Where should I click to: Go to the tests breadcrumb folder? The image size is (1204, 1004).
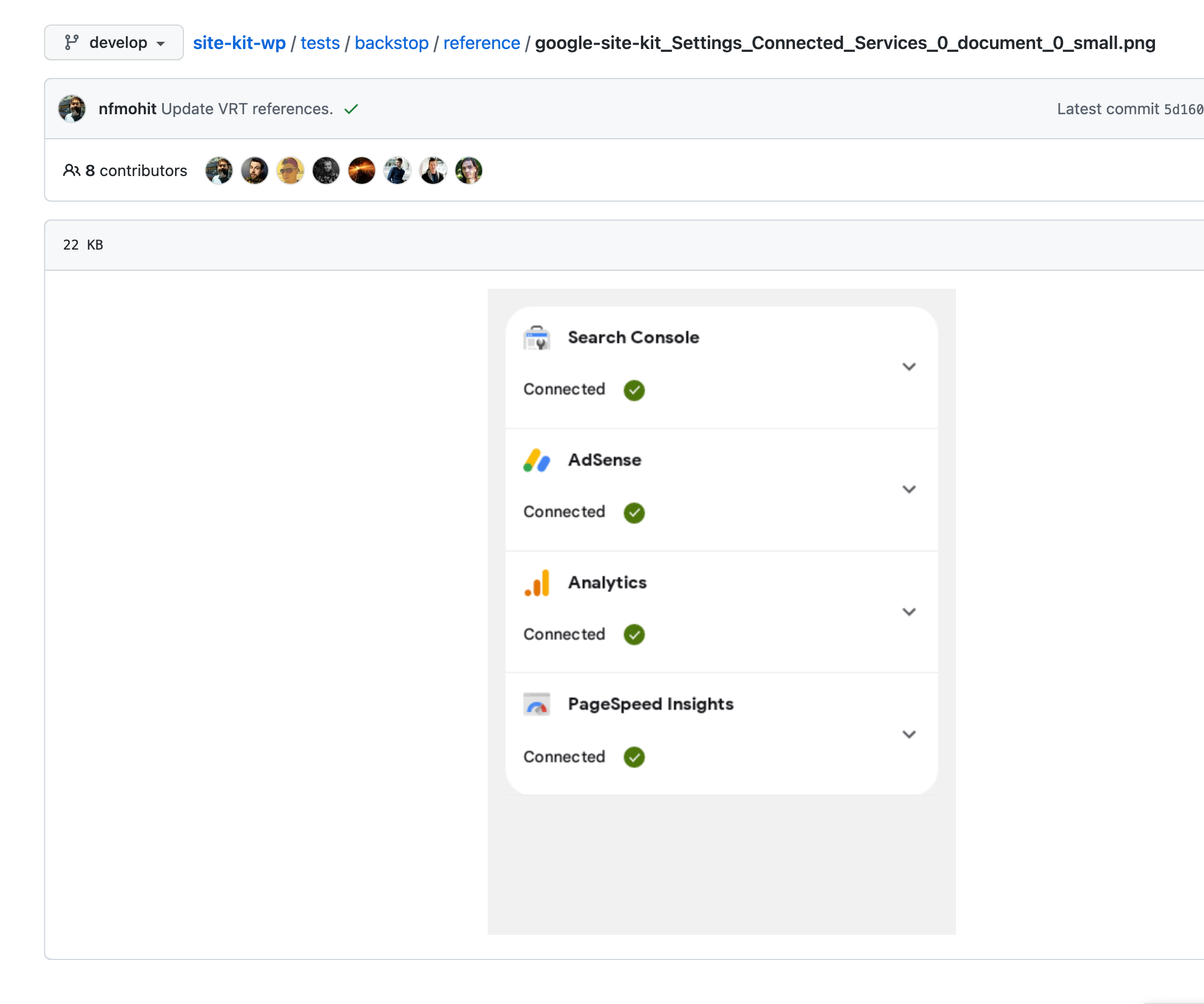click(320, 43)
